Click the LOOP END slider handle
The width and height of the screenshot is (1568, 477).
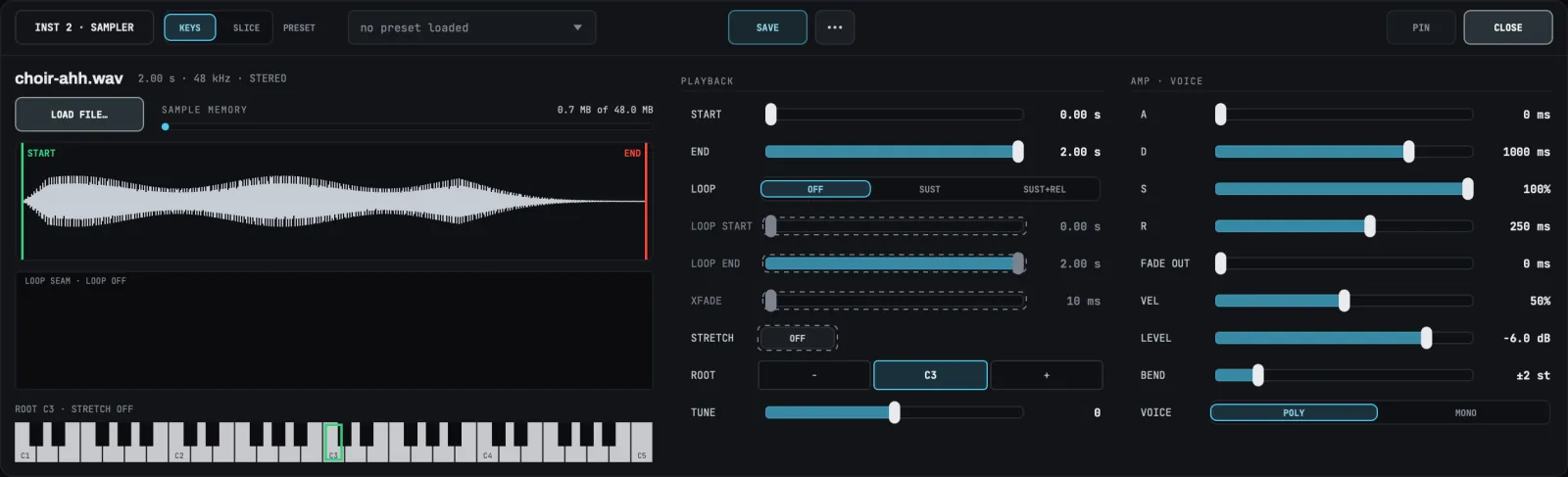click(1018, 263)
